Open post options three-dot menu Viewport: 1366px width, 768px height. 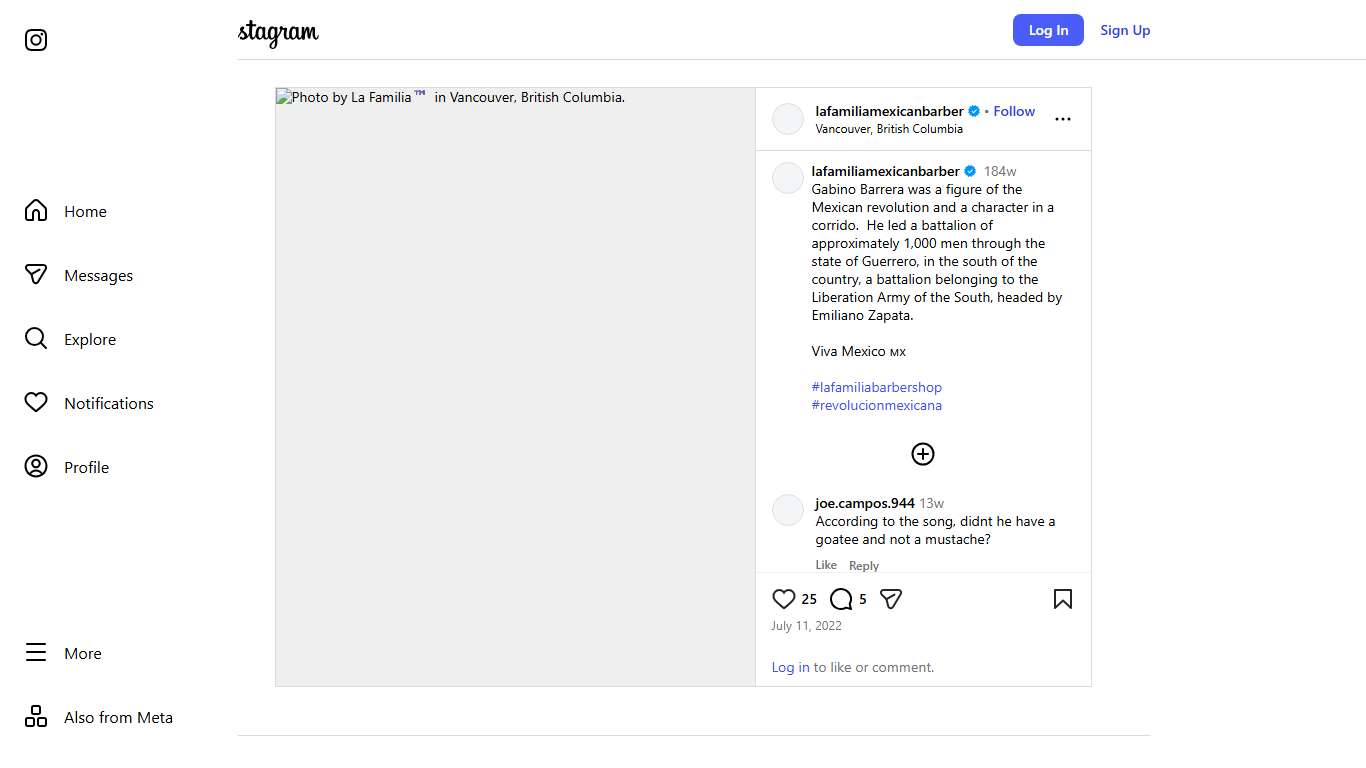click(x=1063, y=119)
